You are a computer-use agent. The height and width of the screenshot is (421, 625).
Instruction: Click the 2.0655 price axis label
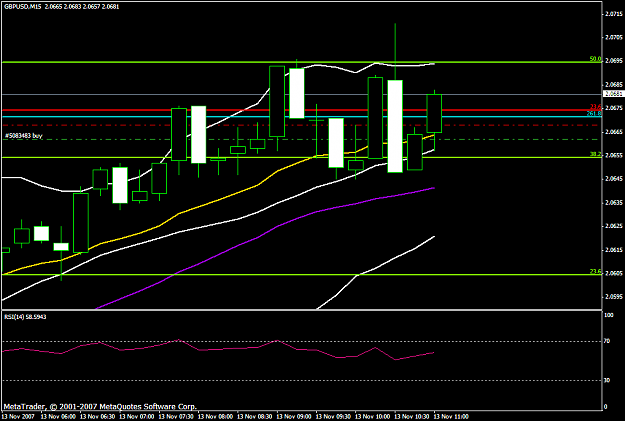coord(613,155)
